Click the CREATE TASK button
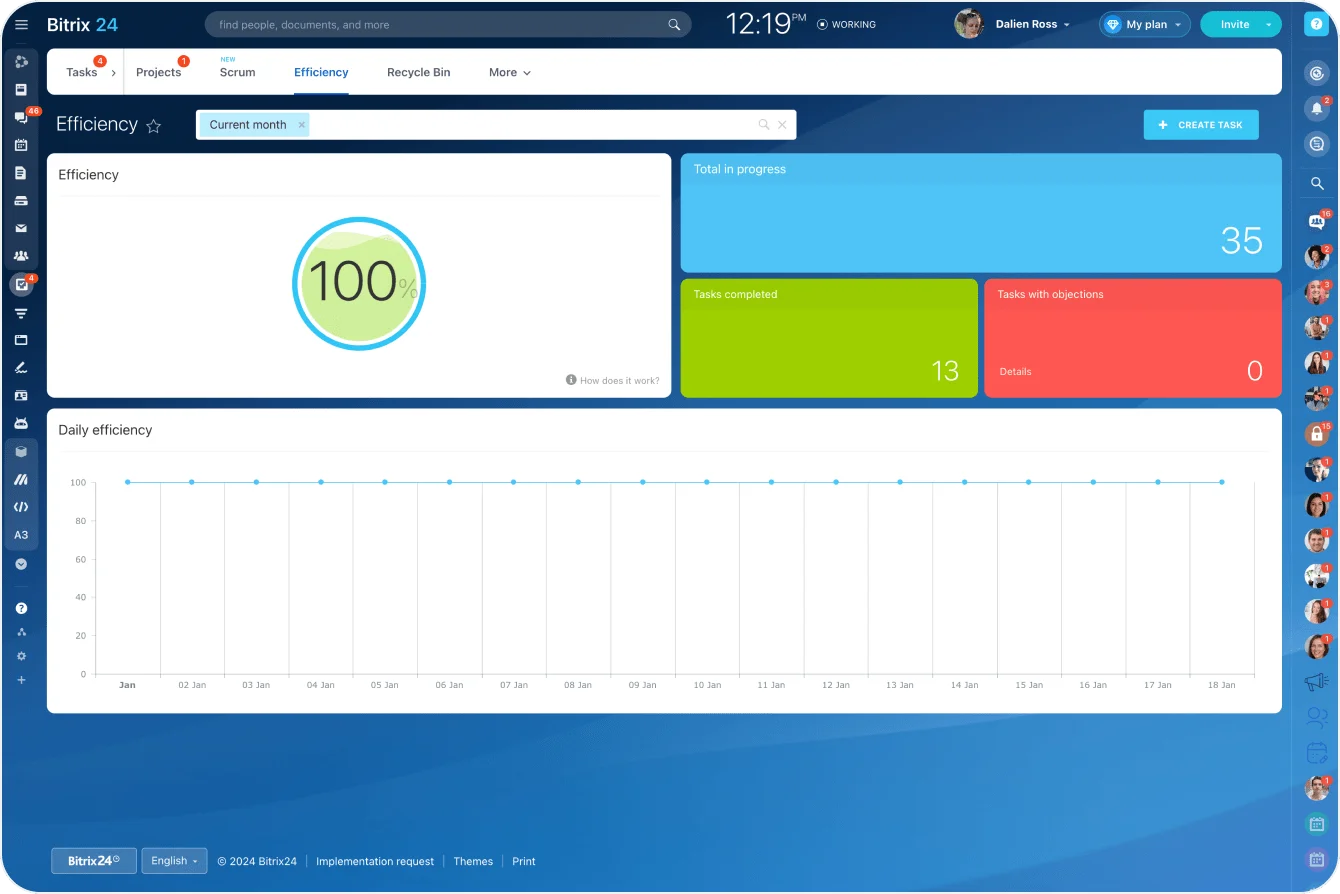 pyautogui.click(x=1200, y=125)
